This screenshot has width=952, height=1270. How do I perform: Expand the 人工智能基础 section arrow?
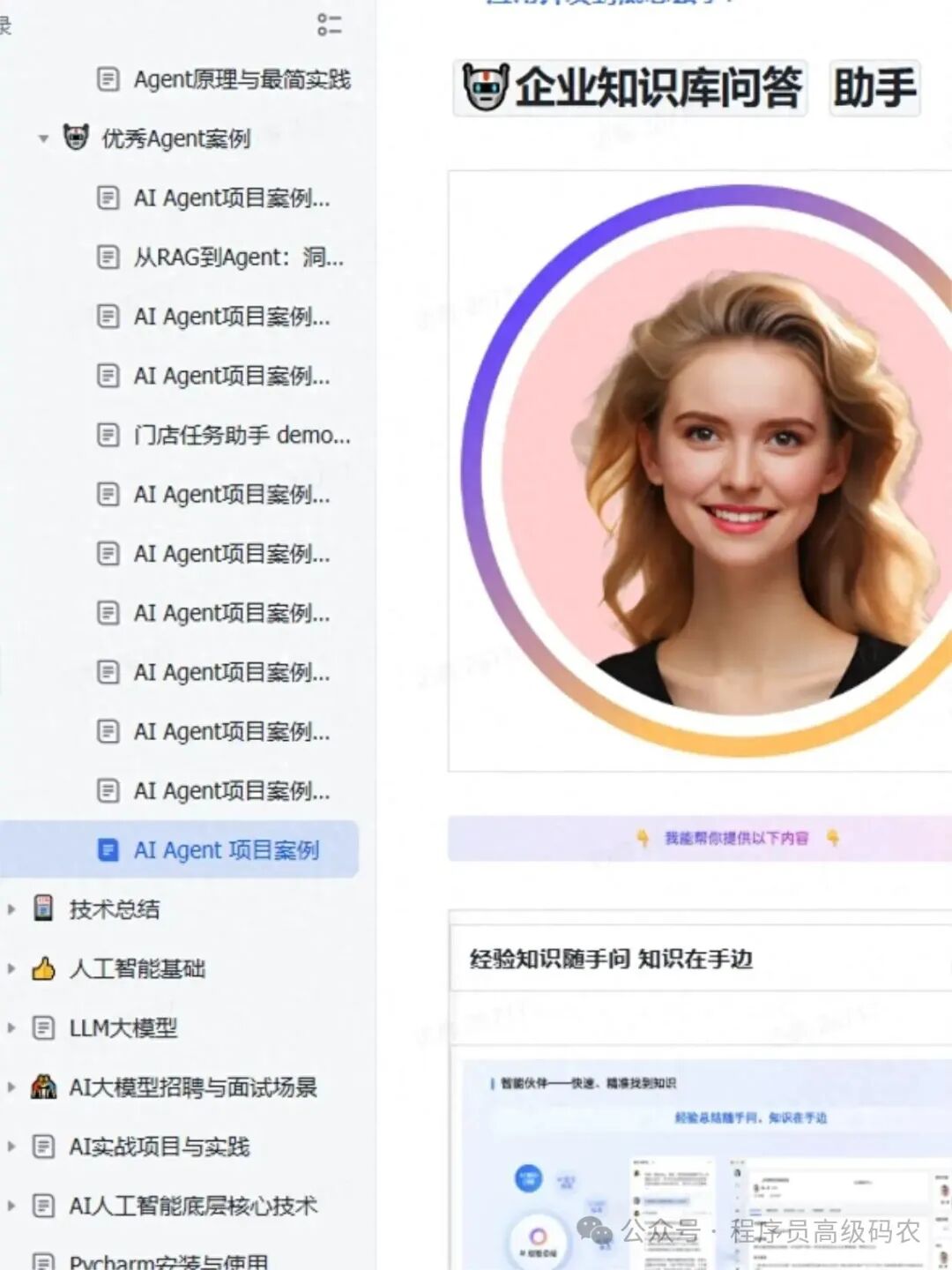tap(11, 968)
